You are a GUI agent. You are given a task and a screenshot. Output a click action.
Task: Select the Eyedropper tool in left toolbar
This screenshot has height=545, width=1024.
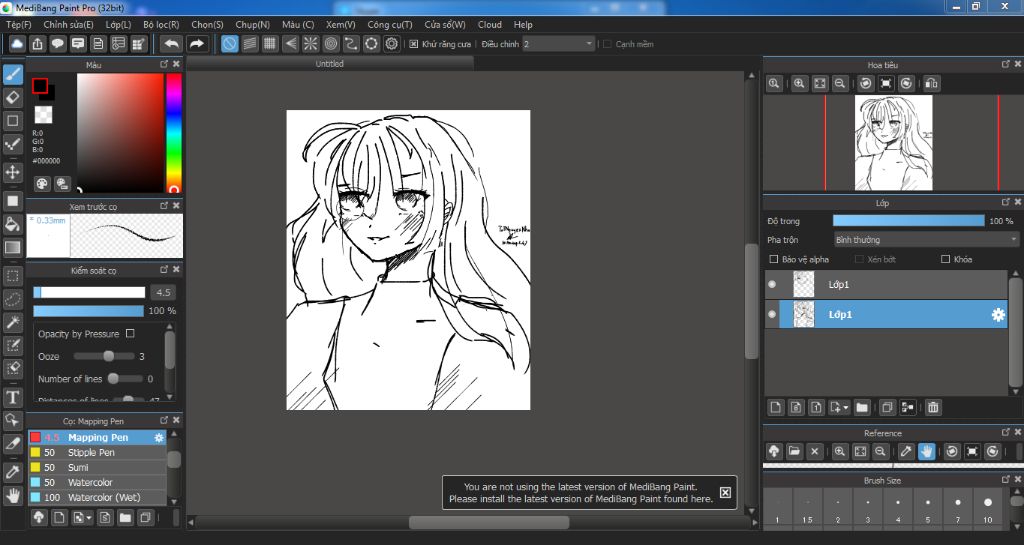[12, 472]
